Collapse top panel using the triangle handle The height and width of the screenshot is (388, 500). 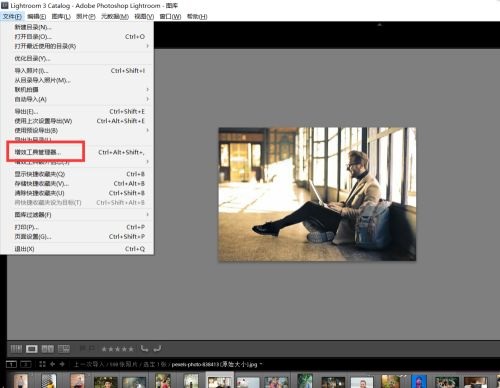[379, 25]
